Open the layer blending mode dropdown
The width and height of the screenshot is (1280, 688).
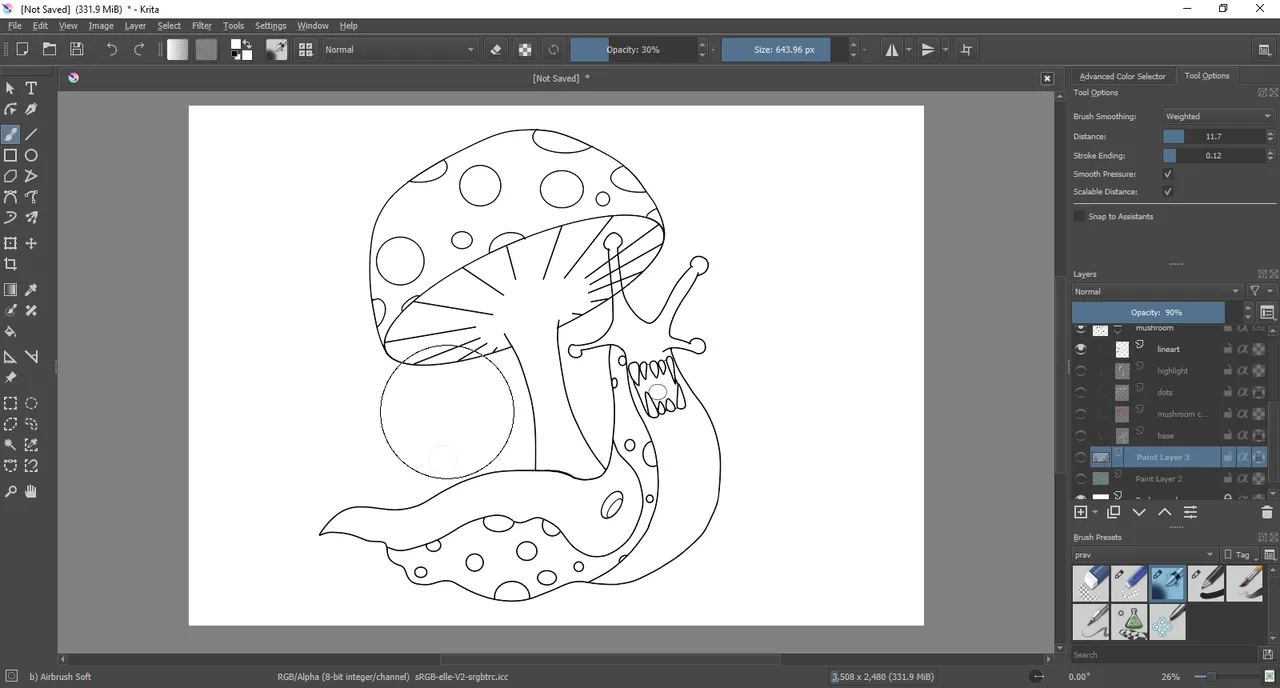pyautogui.click(x=1156, y=291)
